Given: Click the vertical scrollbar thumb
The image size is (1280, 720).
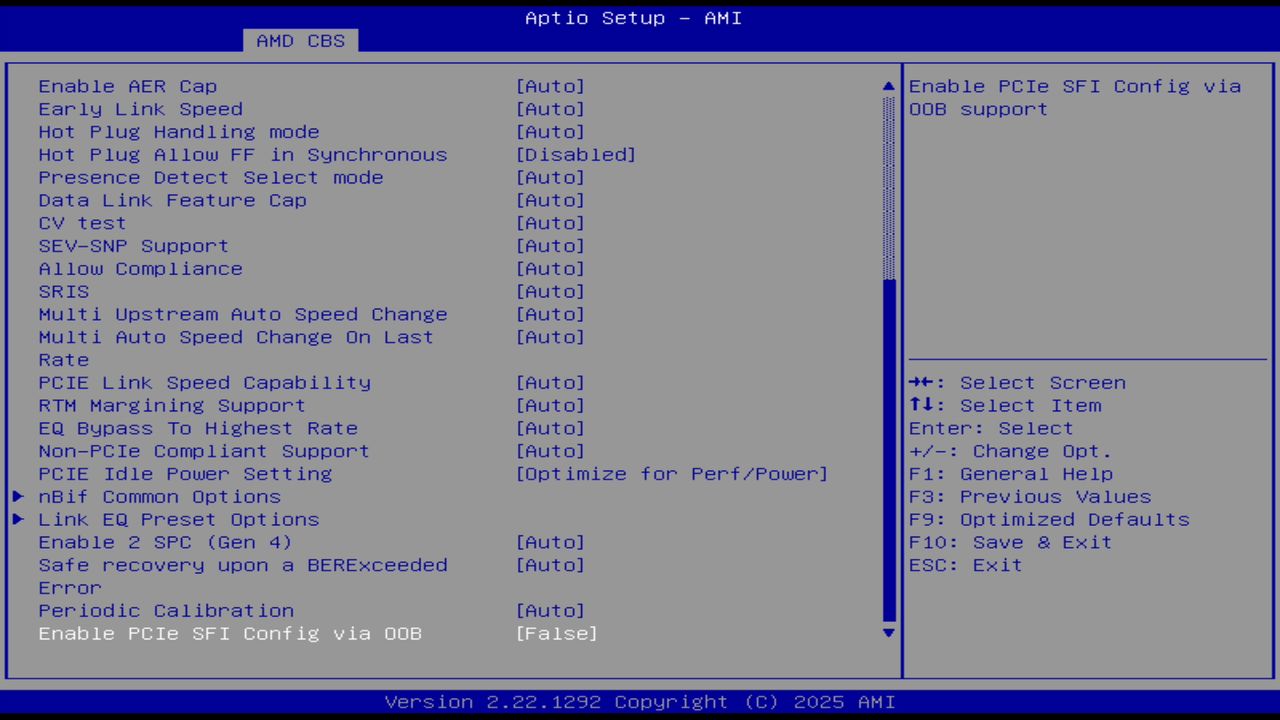Looking at the screenshot, I should pyautogui.click(x=889, y=450).
